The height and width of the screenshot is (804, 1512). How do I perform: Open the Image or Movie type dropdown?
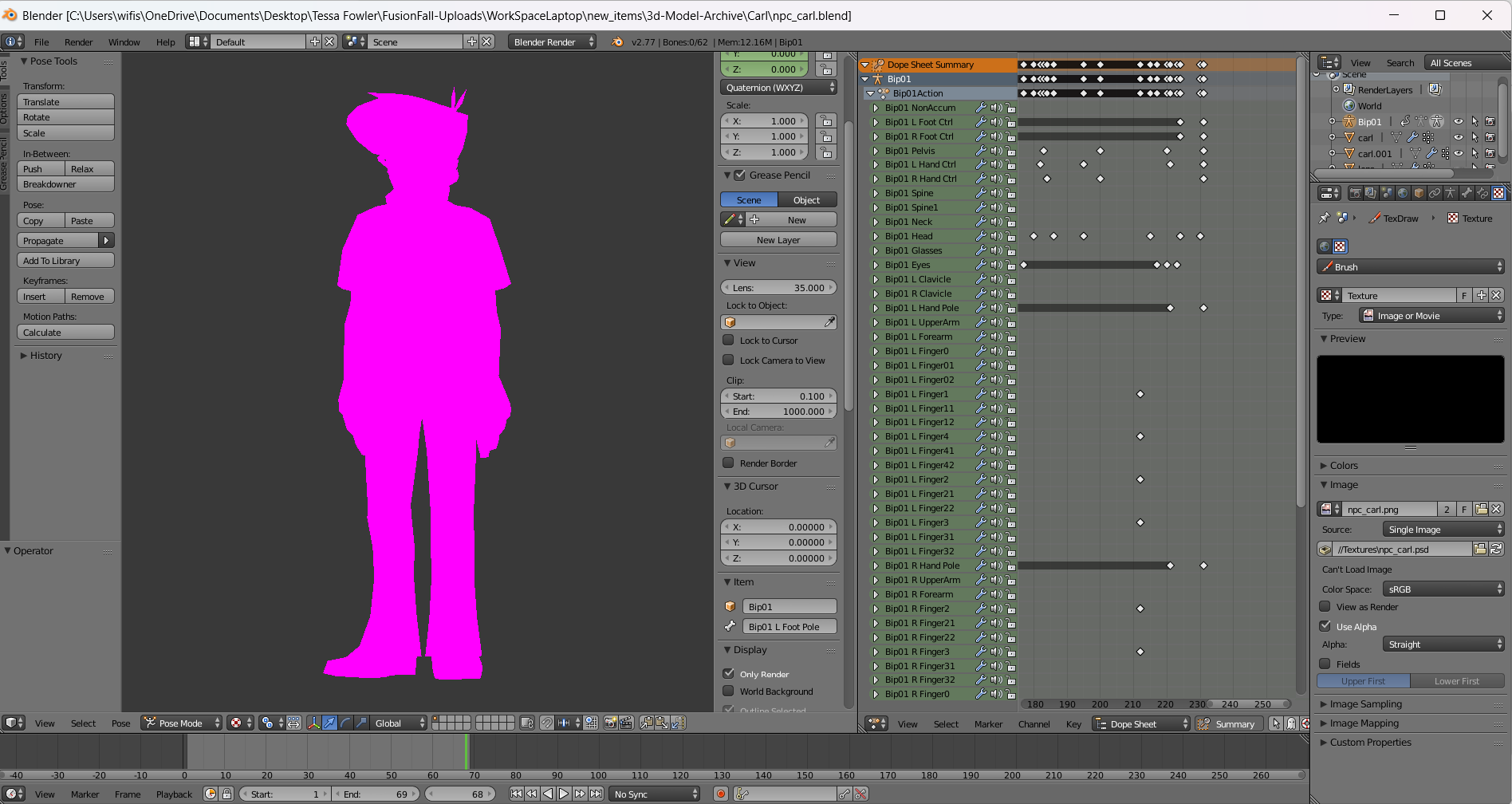(1431, 316)
